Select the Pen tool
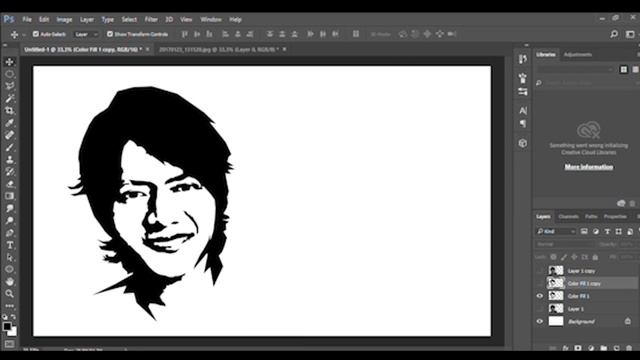 pyautogui.click(x=9, y=233)
